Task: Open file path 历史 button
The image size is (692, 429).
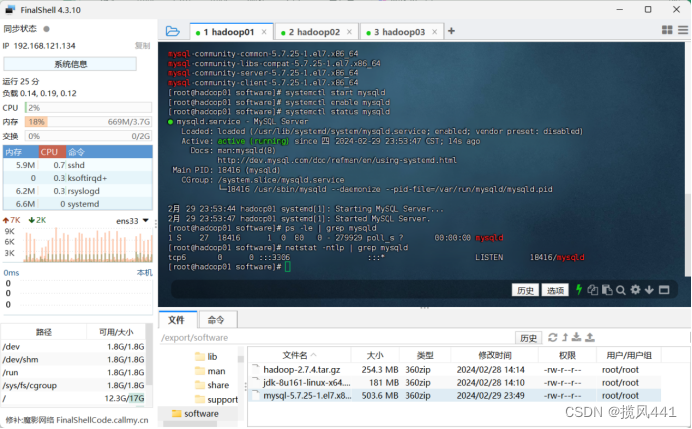Action: 528,338
